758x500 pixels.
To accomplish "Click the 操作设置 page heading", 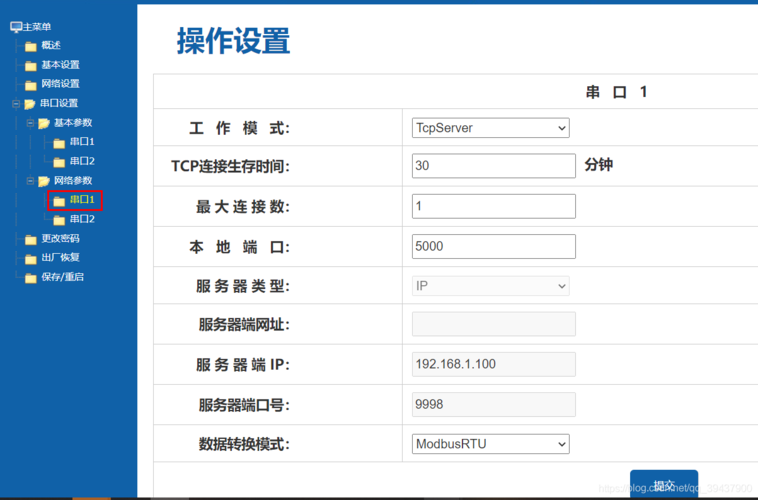I will pos(233,41).
